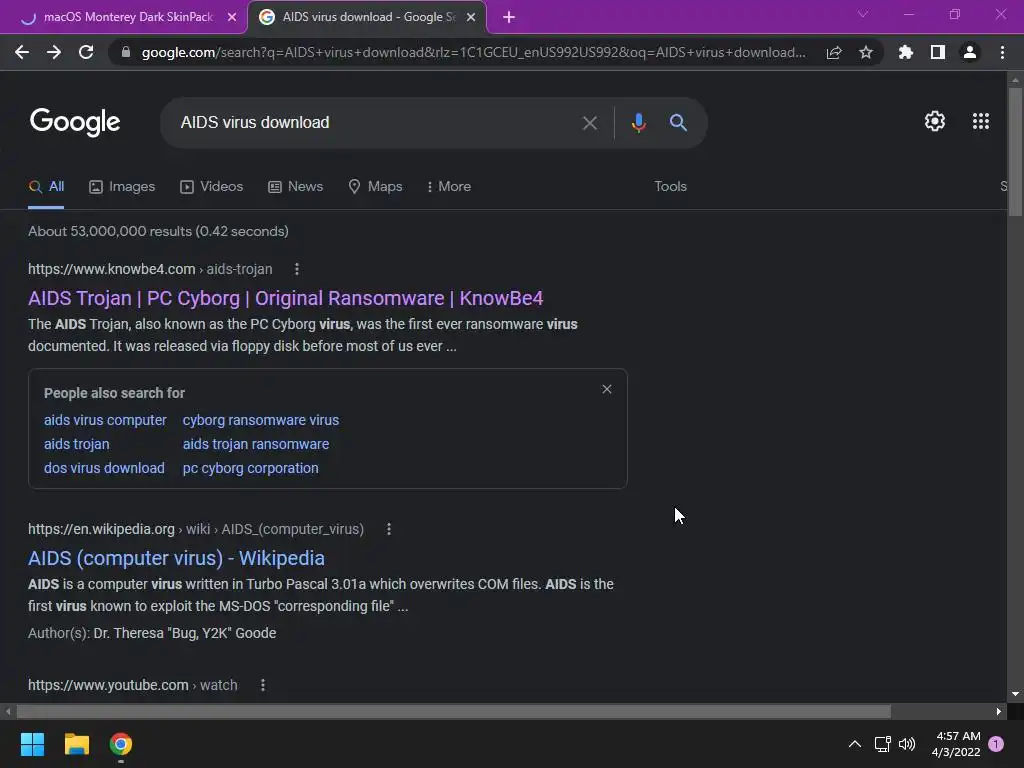1024x768 pixels.
Task: Open the Chrome profile avatar
Action: pos(970,52)
